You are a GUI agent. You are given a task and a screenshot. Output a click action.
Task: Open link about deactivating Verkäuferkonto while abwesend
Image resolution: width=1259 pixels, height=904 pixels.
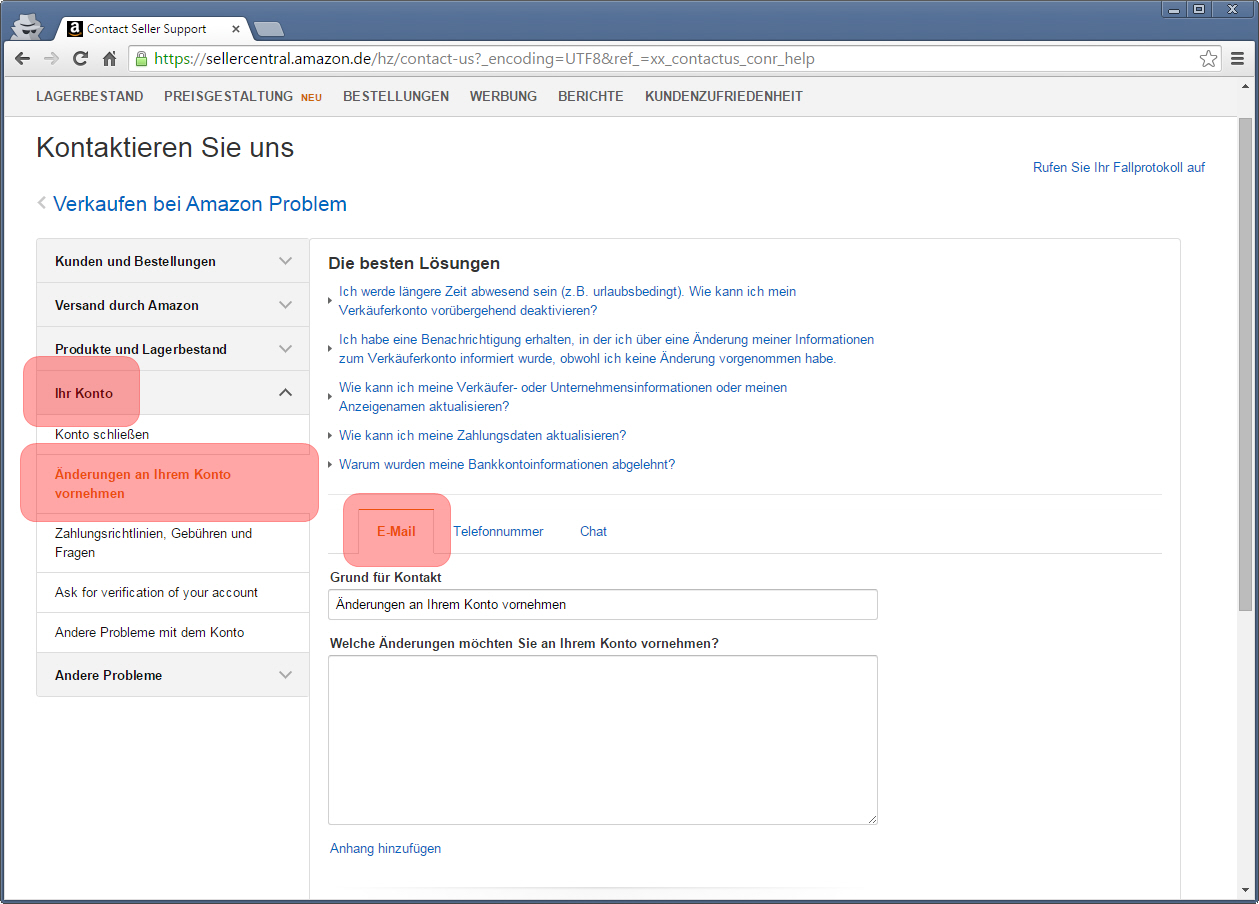(x=567, y=301)
